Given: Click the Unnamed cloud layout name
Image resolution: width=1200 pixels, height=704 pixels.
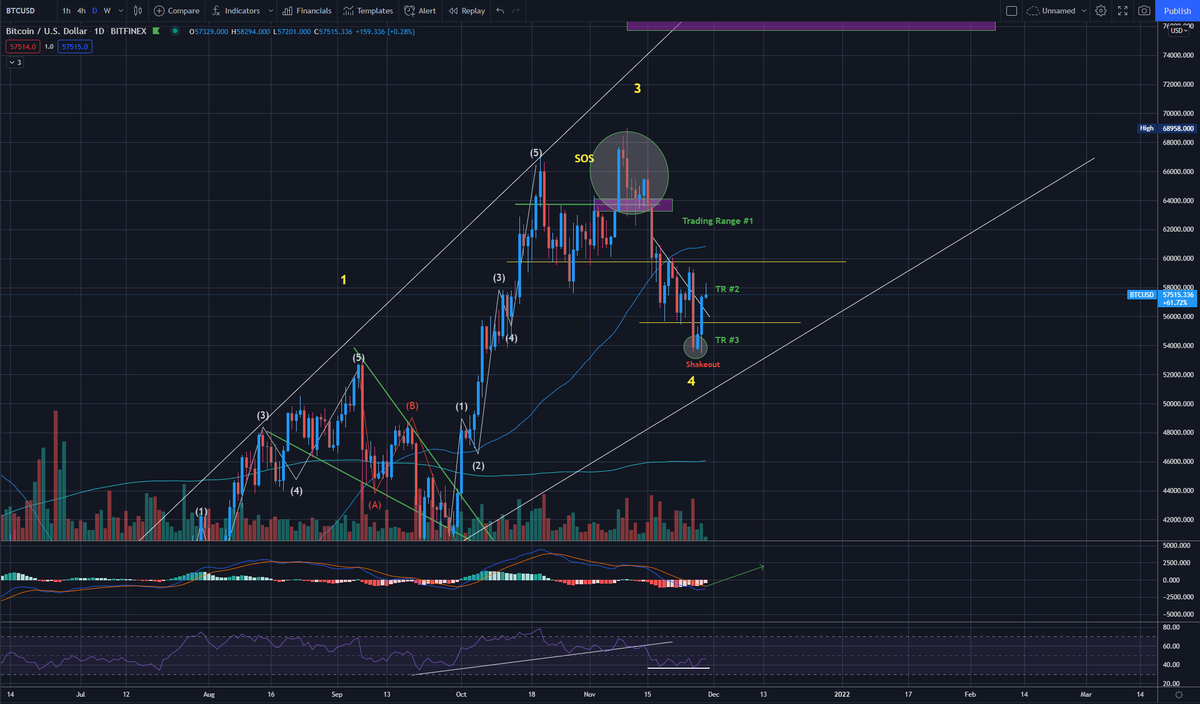Looking at the screenshot, I should [1051, 10].
